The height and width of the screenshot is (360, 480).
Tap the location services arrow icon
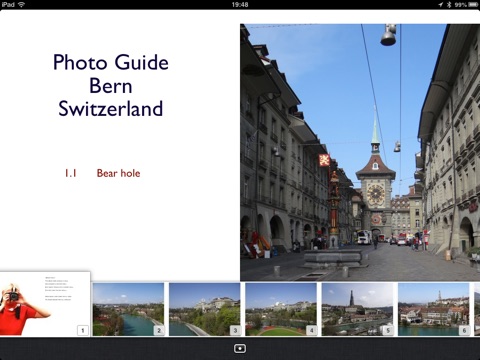coord(441,5)
